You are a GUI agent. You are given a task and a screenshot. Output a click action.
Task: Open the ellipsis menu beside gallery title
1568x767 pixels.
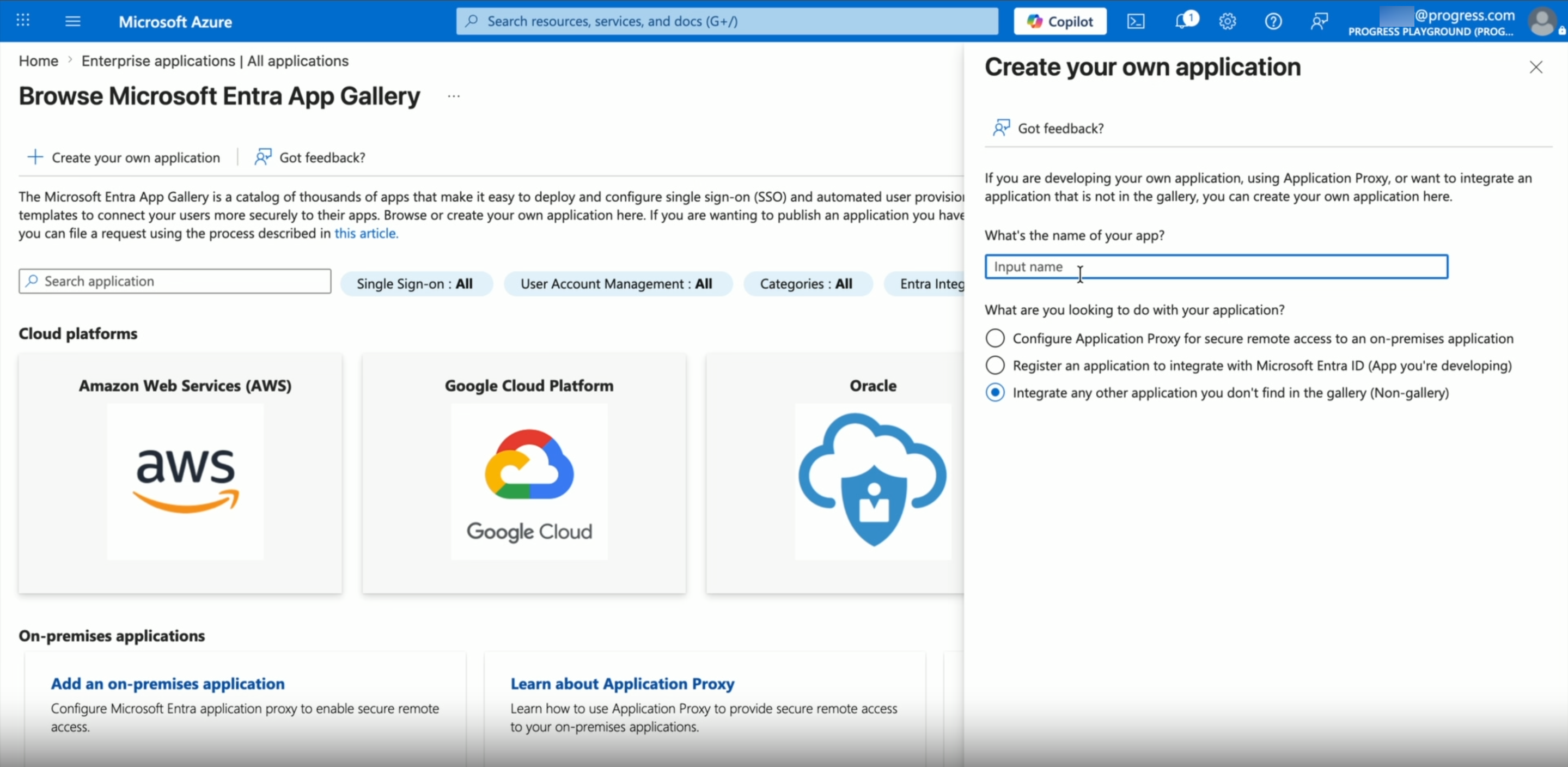(454, 96)
